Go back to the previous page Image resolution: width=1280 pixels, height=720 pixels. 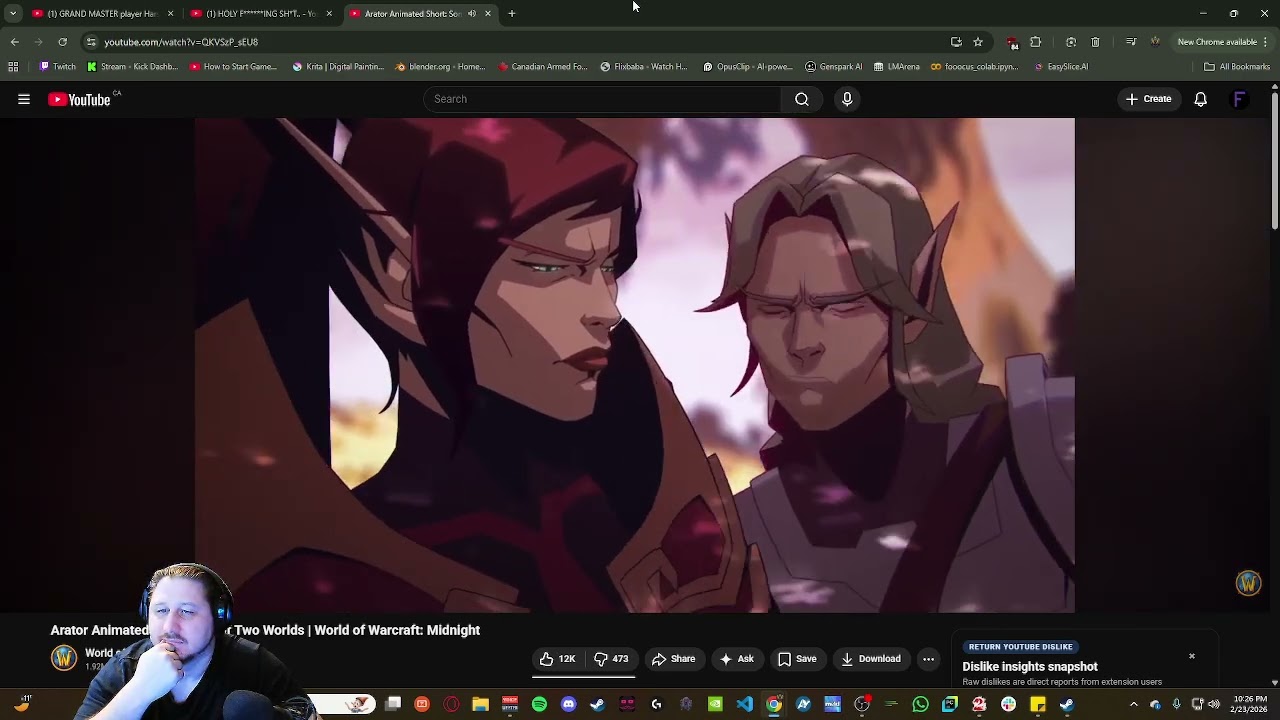pyautogui.click(x=14, y=42)
